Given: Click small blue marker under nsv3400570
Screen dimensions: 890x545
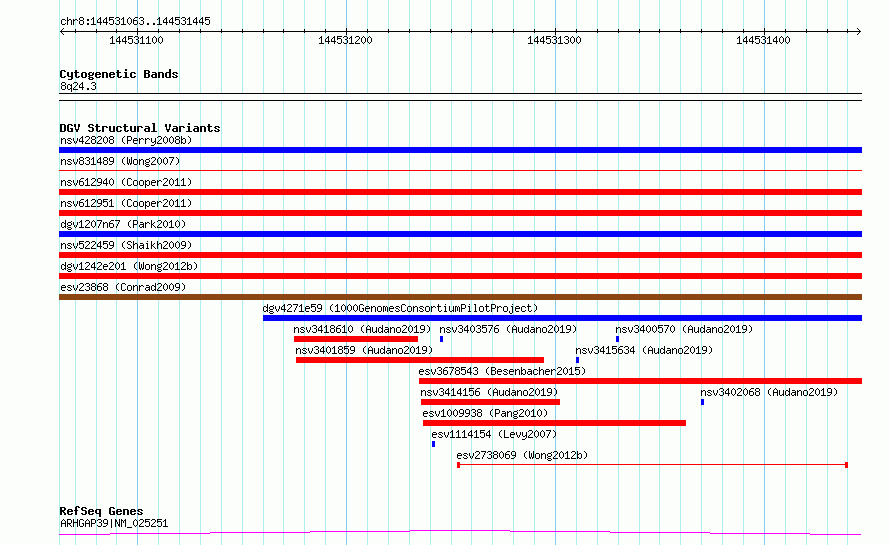Looking at the screenshot, I should tap(618, 339).
